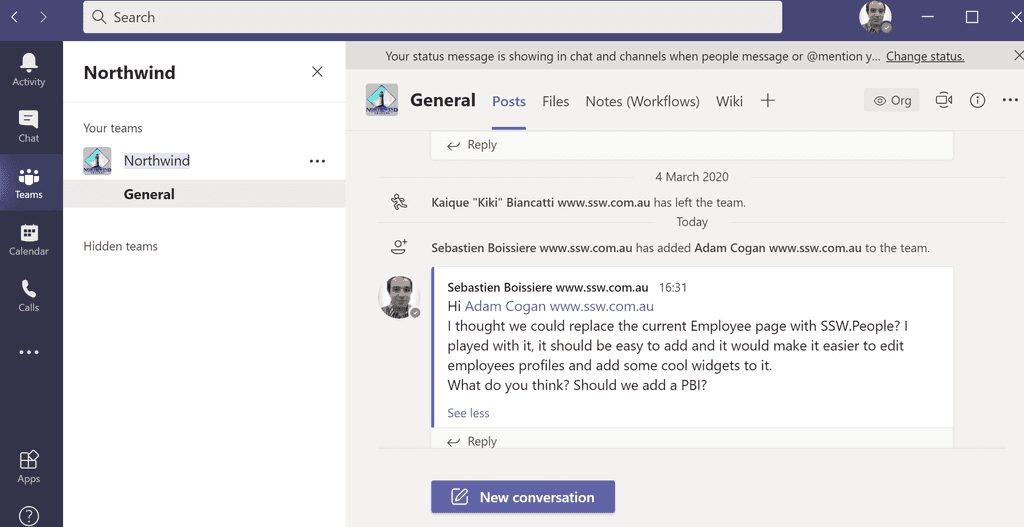The width and height of the screenshot is (1024, 527).
Task: Open the Activity feed icon
Action: pos(29,69)
